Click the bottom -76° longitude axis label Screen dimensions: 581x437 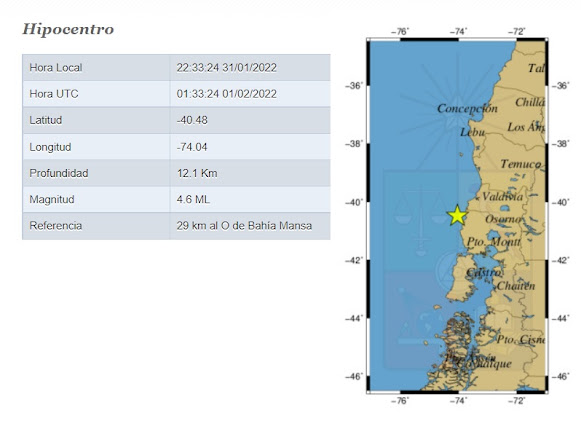(x=401, y=401)
